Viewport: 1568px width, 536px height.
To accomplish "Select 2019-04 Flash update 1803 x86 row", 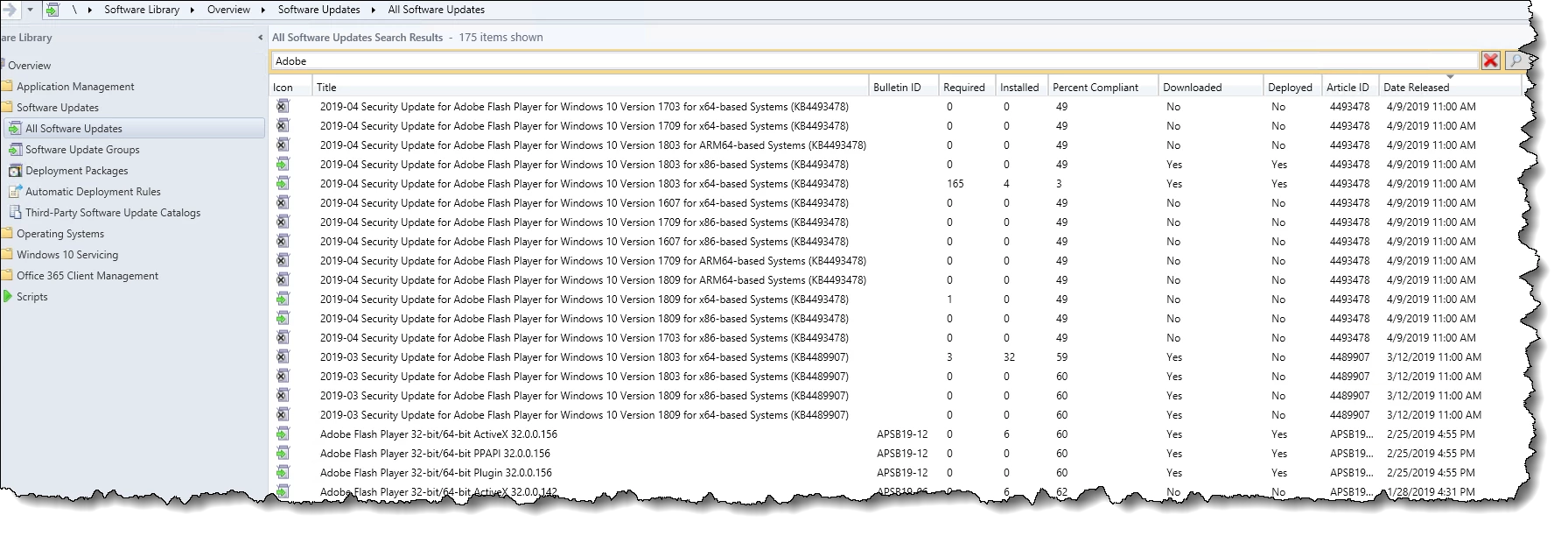I will 896,165.
